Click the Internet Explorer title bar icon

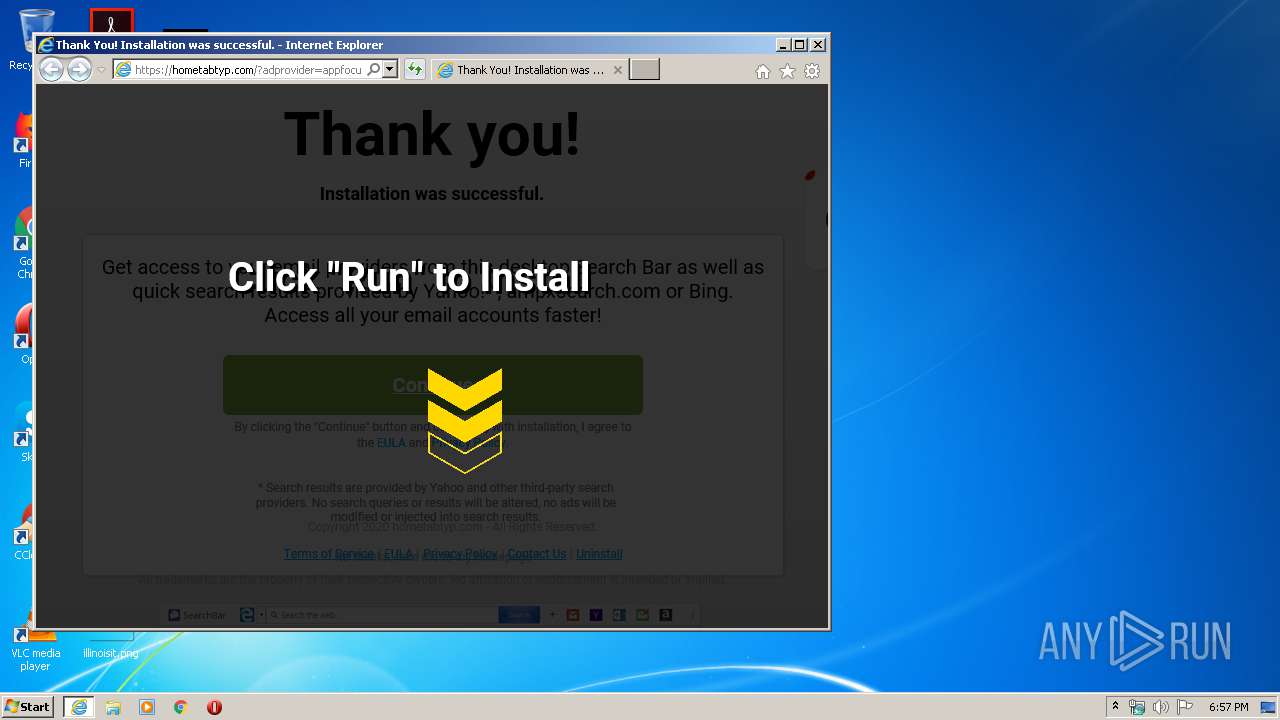45,45
